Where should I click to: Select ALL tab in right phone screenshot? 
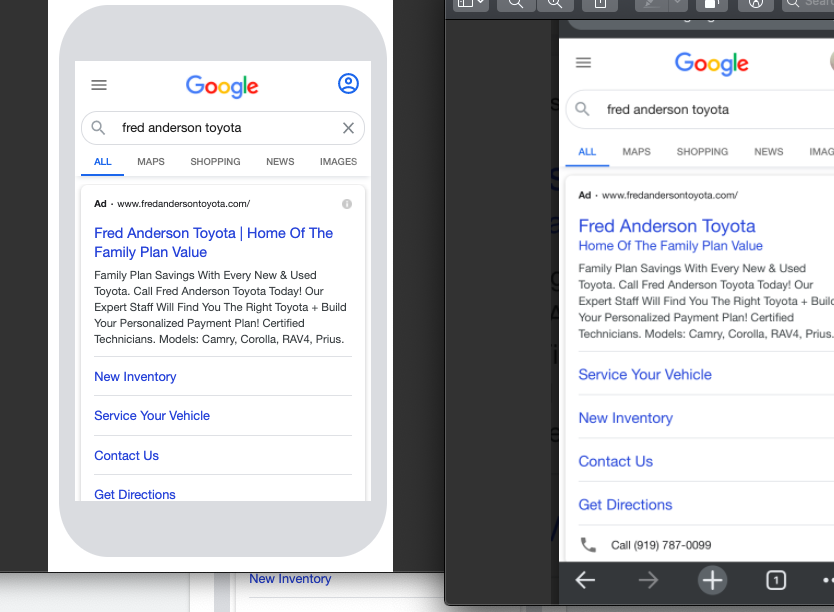click(x=587, y=152)
